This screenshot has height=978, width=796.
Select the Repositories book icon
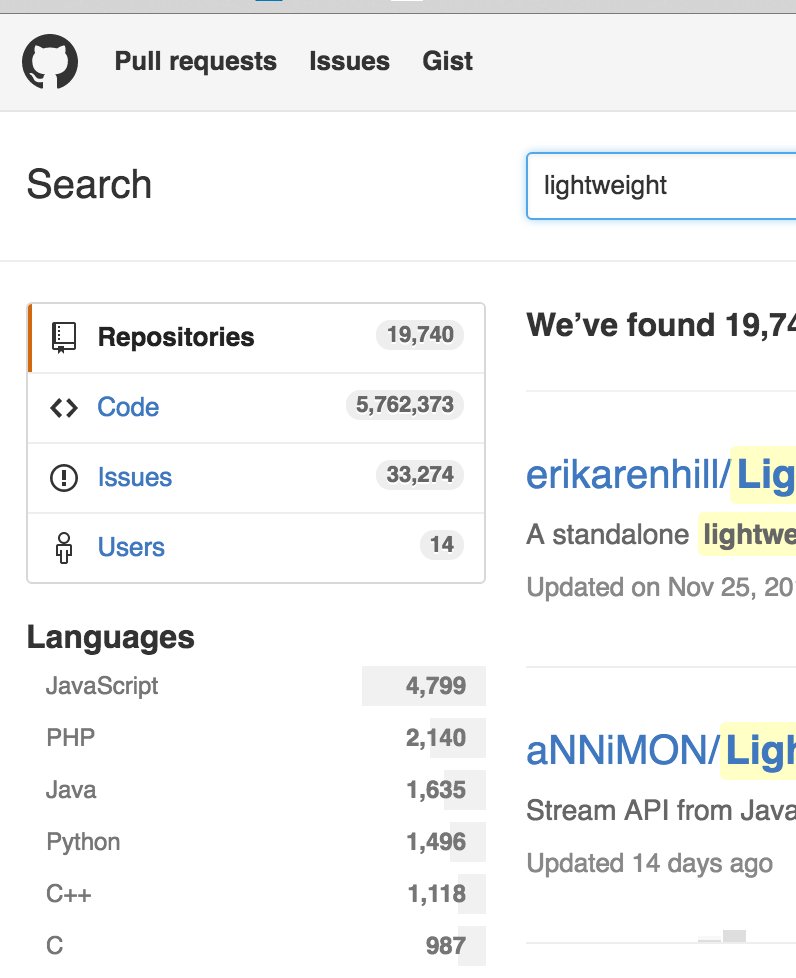[x=64, y=337]
